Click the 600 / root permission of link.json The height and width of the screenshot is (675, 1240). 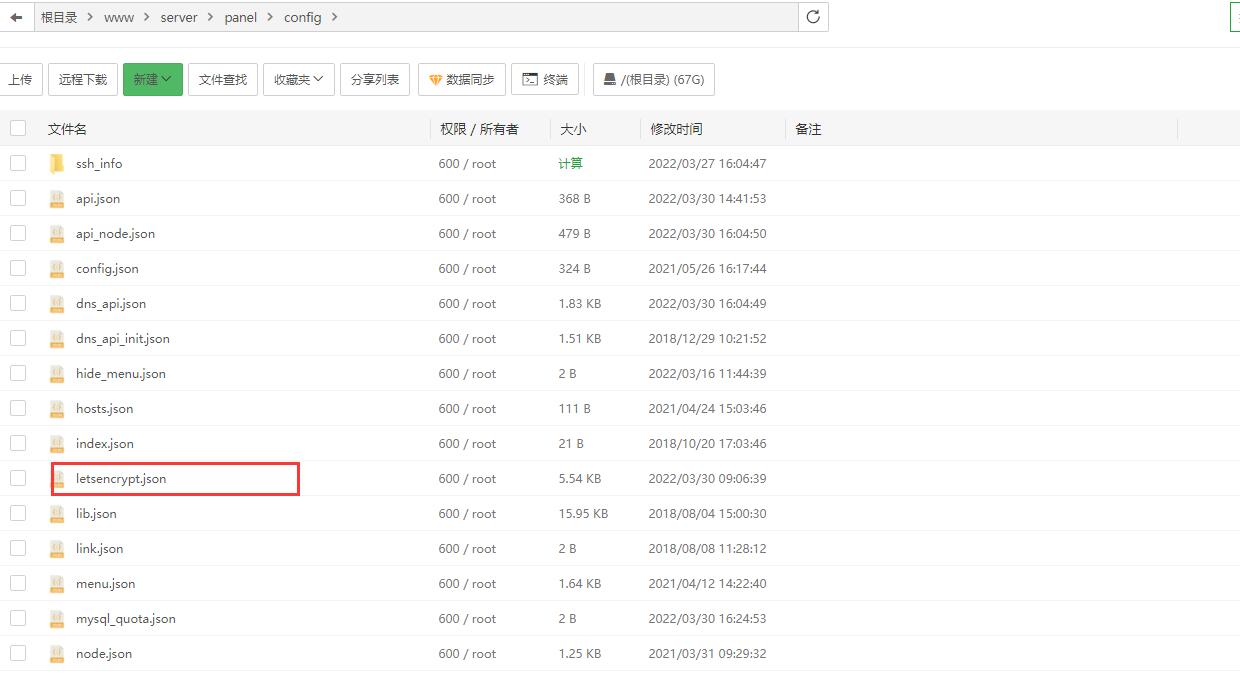coord(467,549)
